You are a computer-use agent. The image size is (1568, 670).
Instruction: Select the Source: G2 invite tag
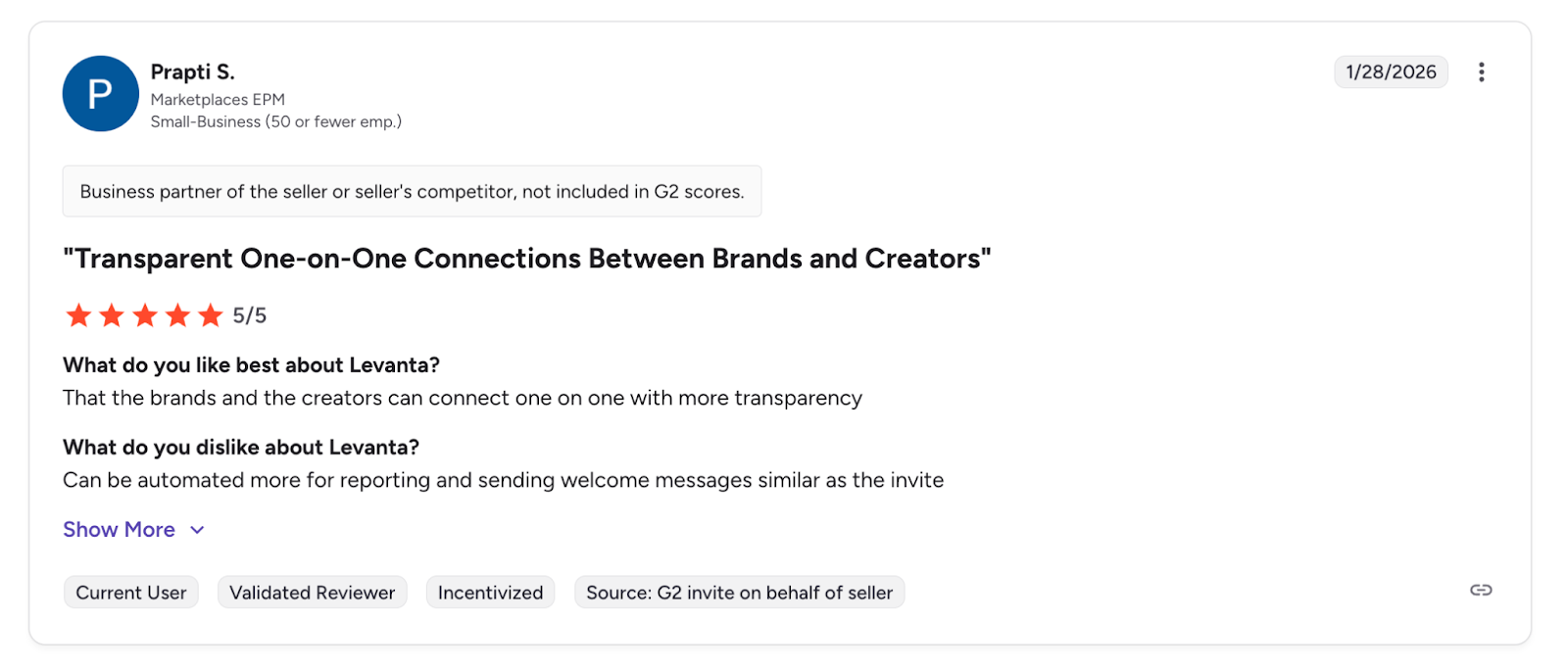pyautogui.click(x=739, y=592)
